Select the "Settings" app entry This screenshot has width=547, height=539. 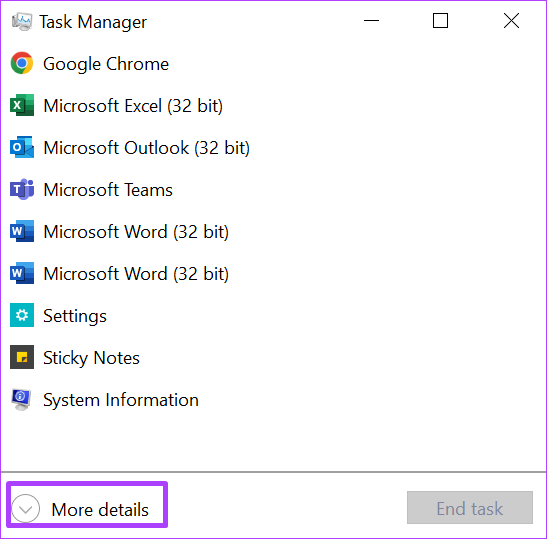coord(75,316)
